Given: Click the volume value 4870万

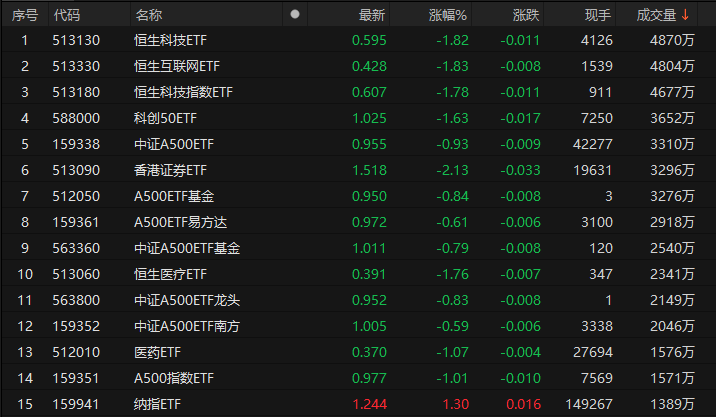Looking at the screenshot, I should (x=672, y=40).
